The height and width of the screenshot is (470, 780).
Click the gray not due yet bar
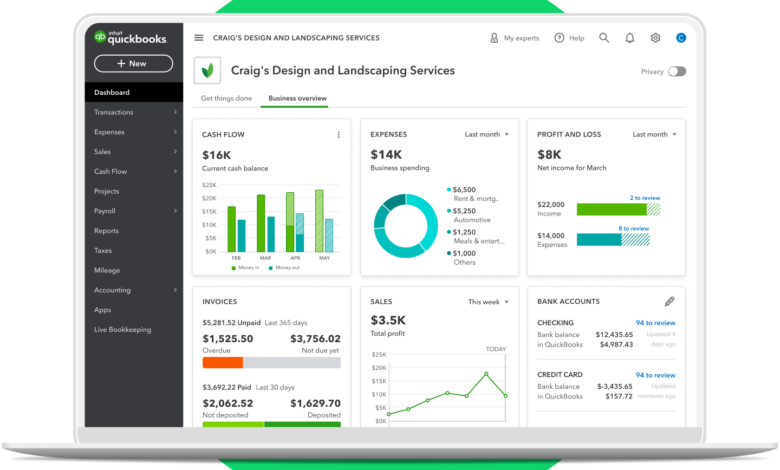coord(292,363)
